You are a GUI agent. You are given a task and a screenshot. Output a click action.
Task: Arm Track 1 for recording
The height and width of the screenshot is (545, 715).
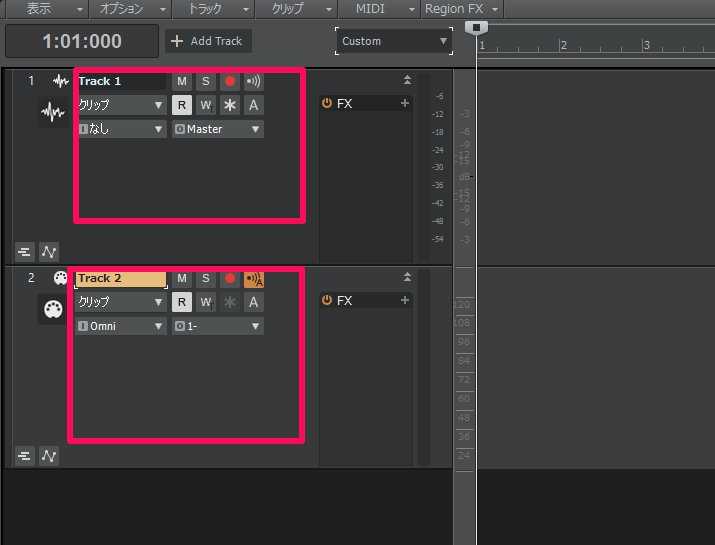[230, 81]
